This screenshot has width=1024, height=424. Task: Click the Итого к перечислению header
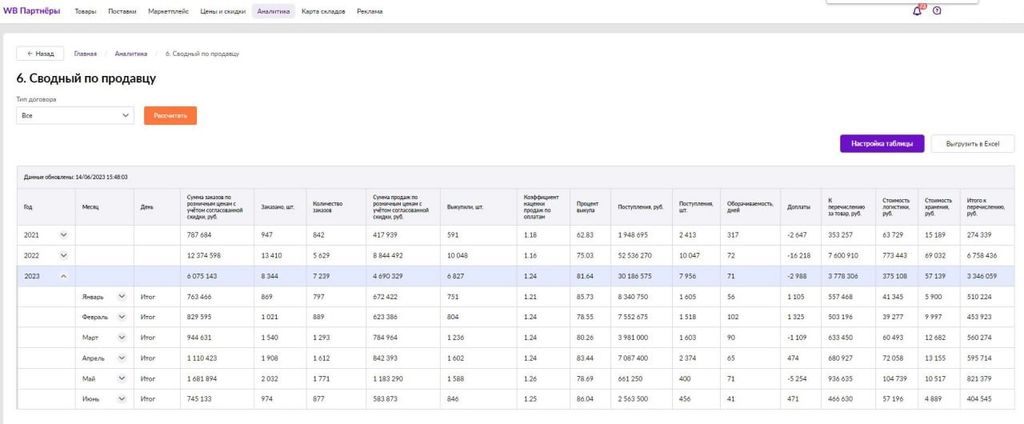pos(987,206)
